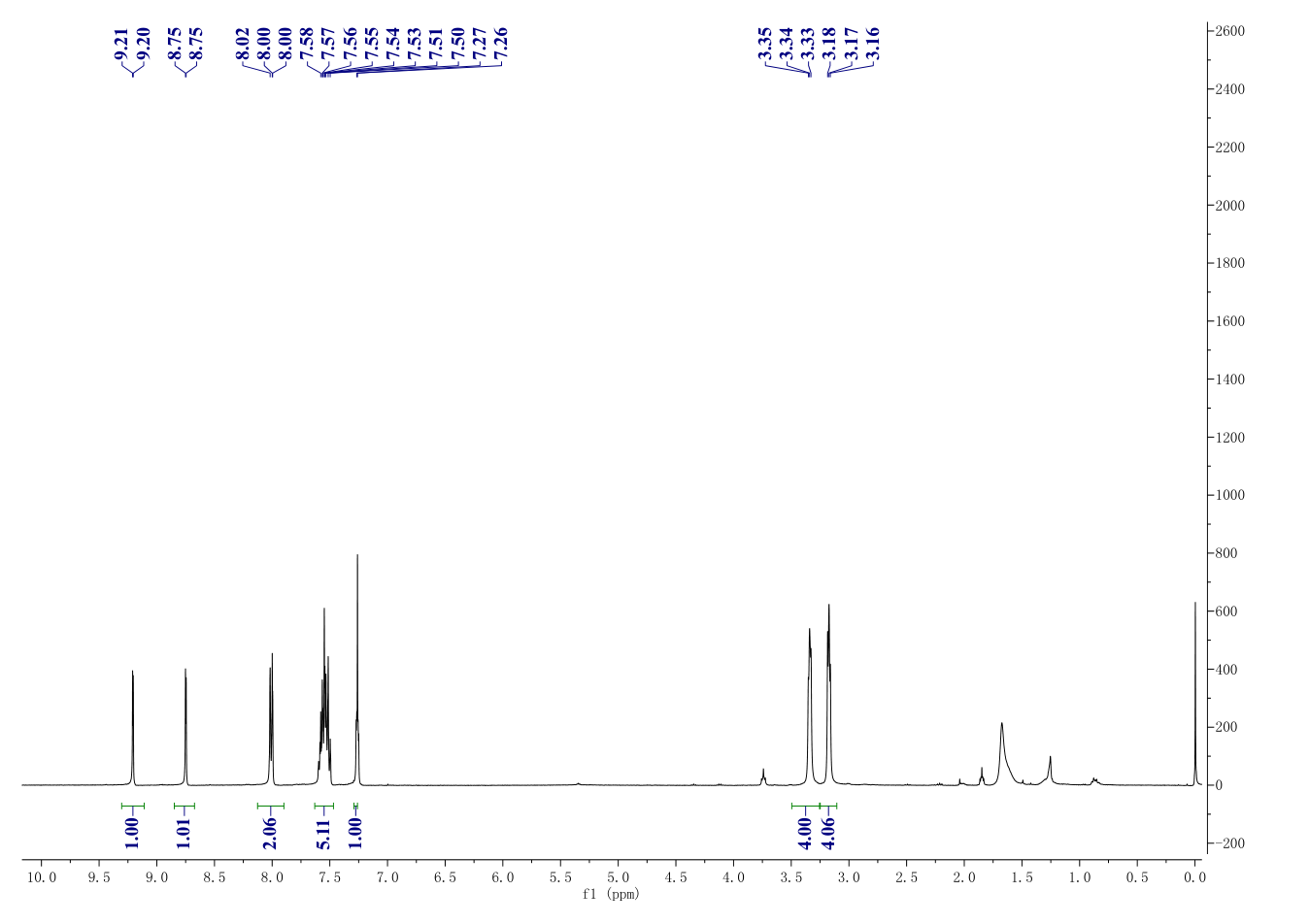Select the 9.20 peak label
The width and height of the screenshot is (1309, 924).
(144, 45)
